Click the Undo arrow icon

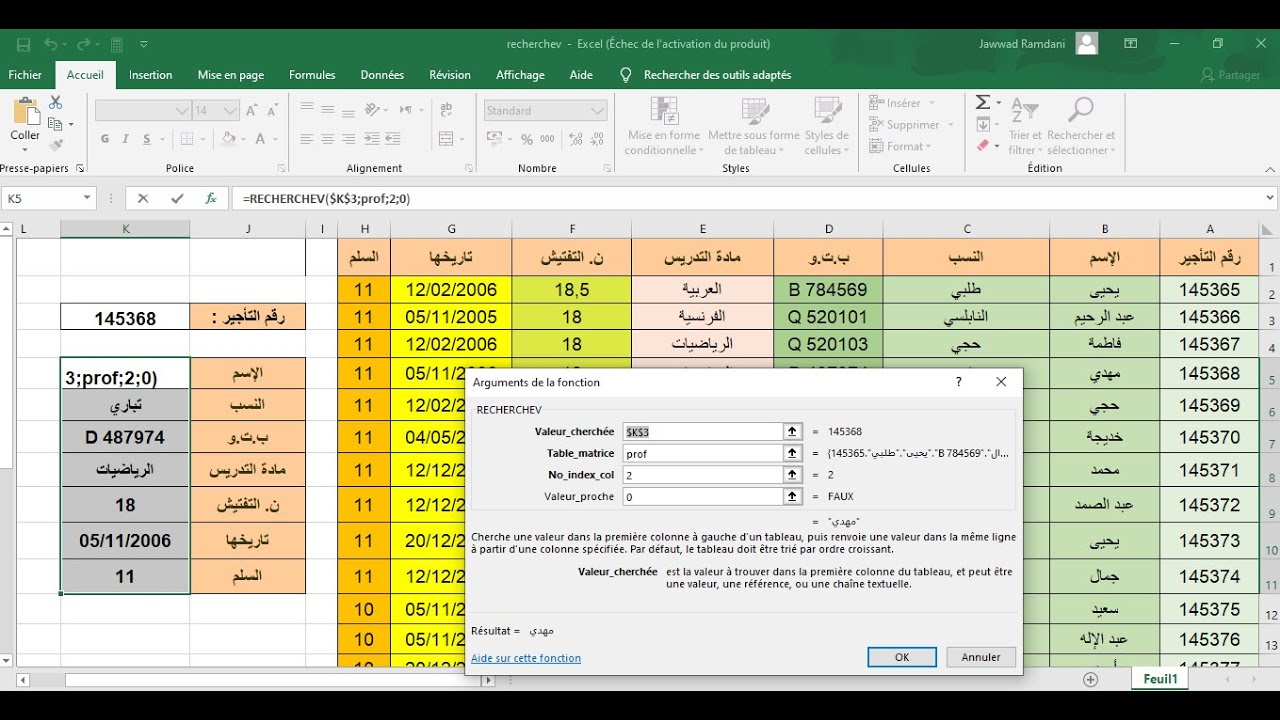click(51, 44)
